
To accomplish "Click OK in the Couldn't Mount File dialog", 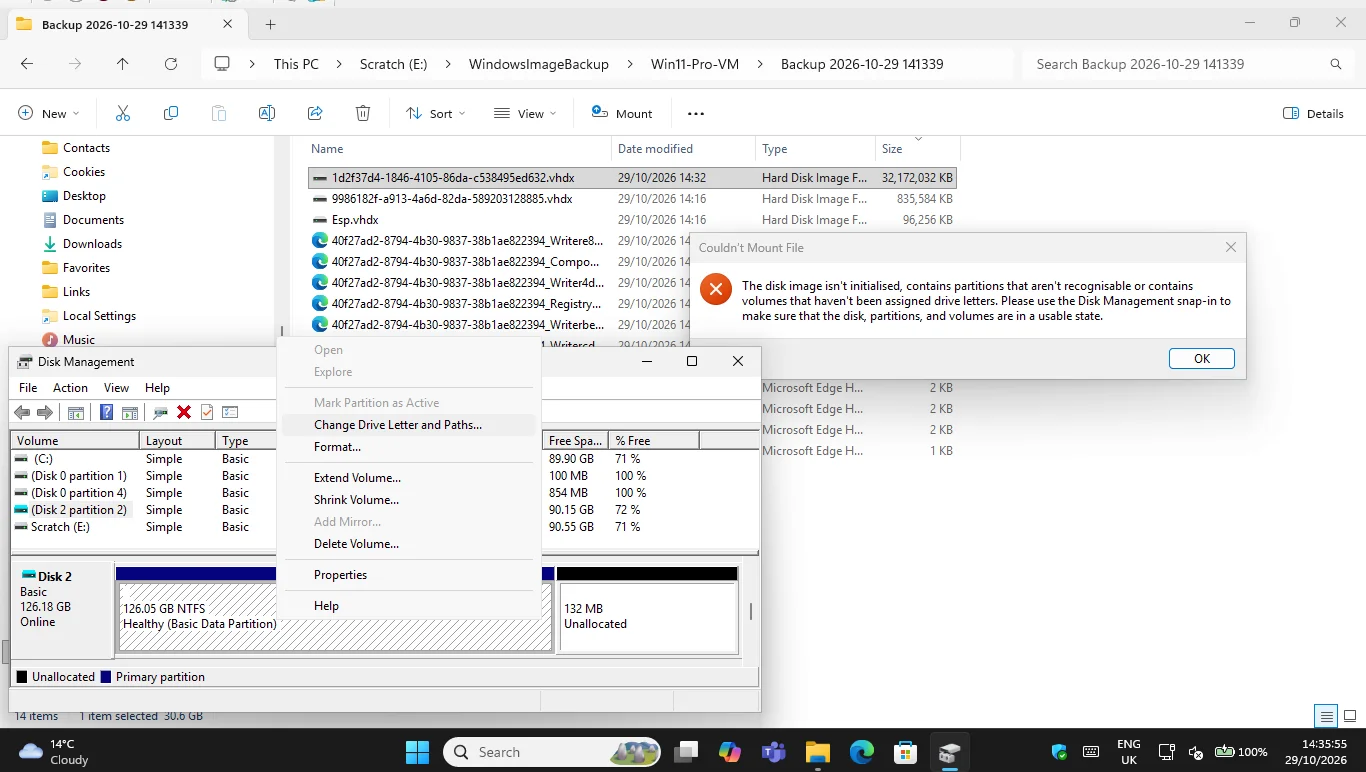I will [1202, 358].
